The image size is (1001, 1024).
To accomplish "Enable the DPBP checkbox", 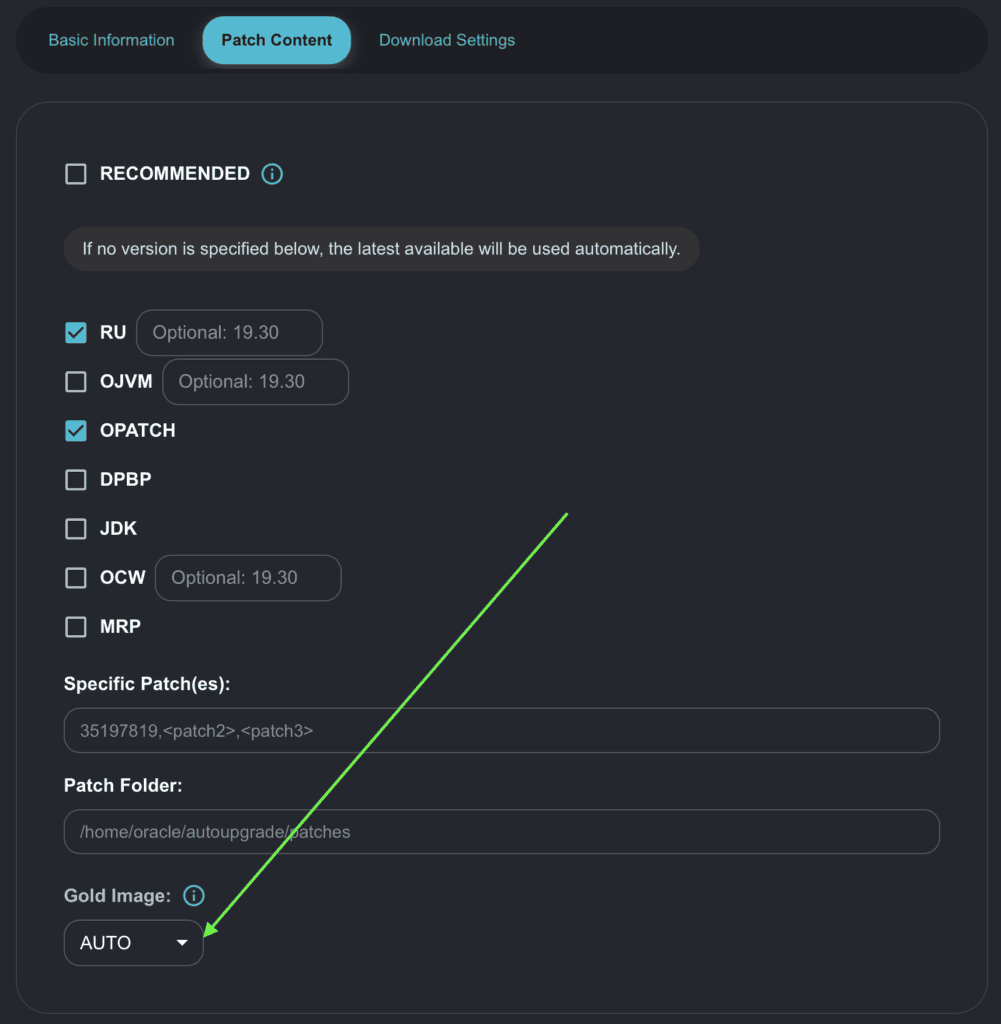I will tap(76, 480).
